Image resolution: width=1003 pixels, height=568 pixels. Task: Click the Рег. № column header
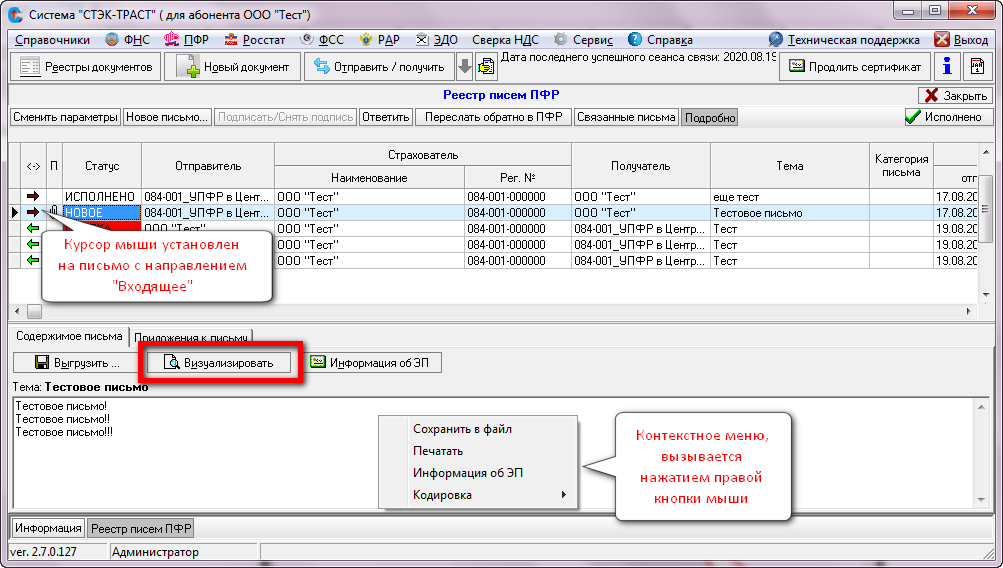[x=517, y=178]
